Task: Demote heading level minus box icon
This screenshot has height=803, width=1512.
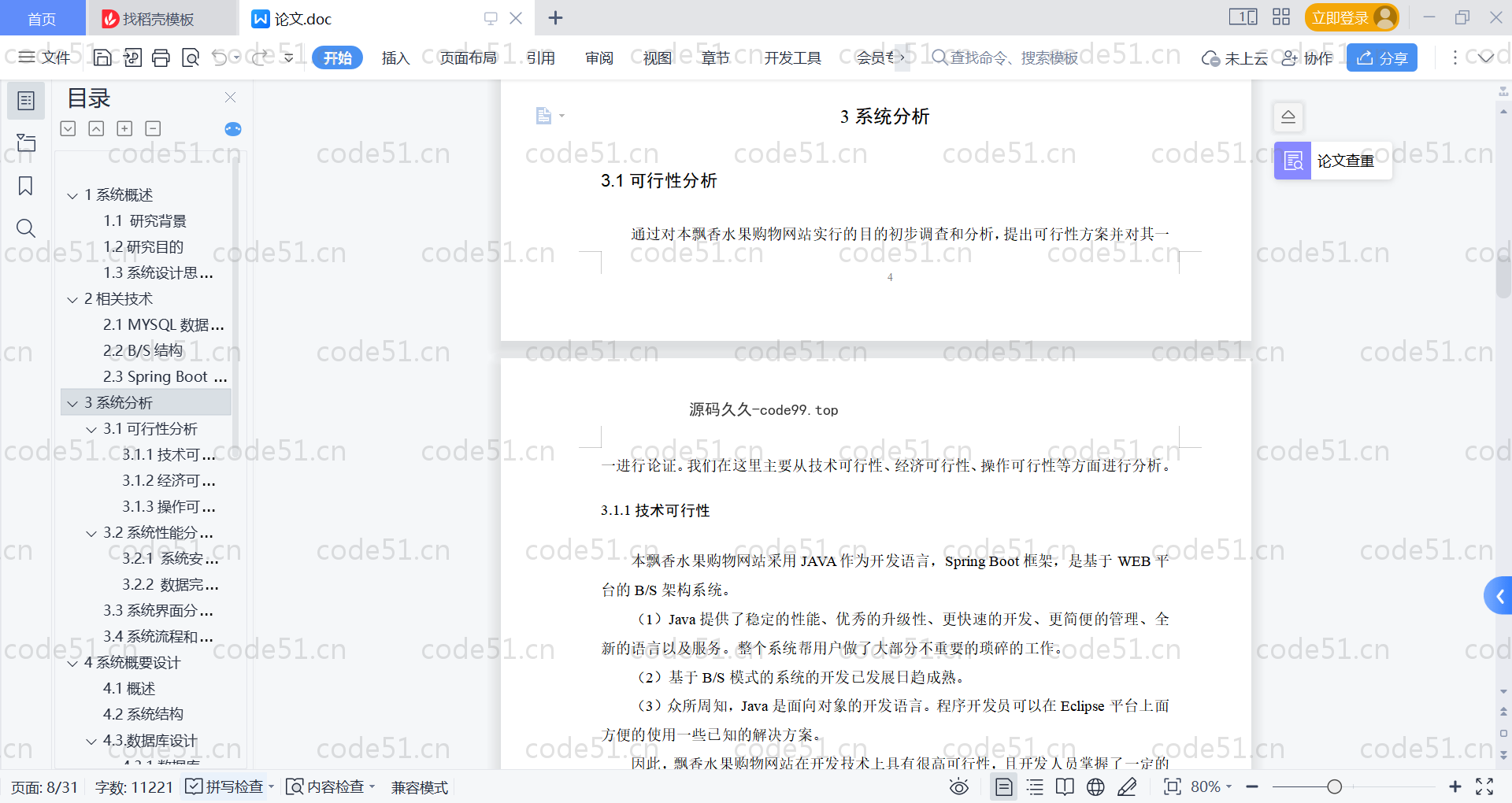Action: coord(153,128)
